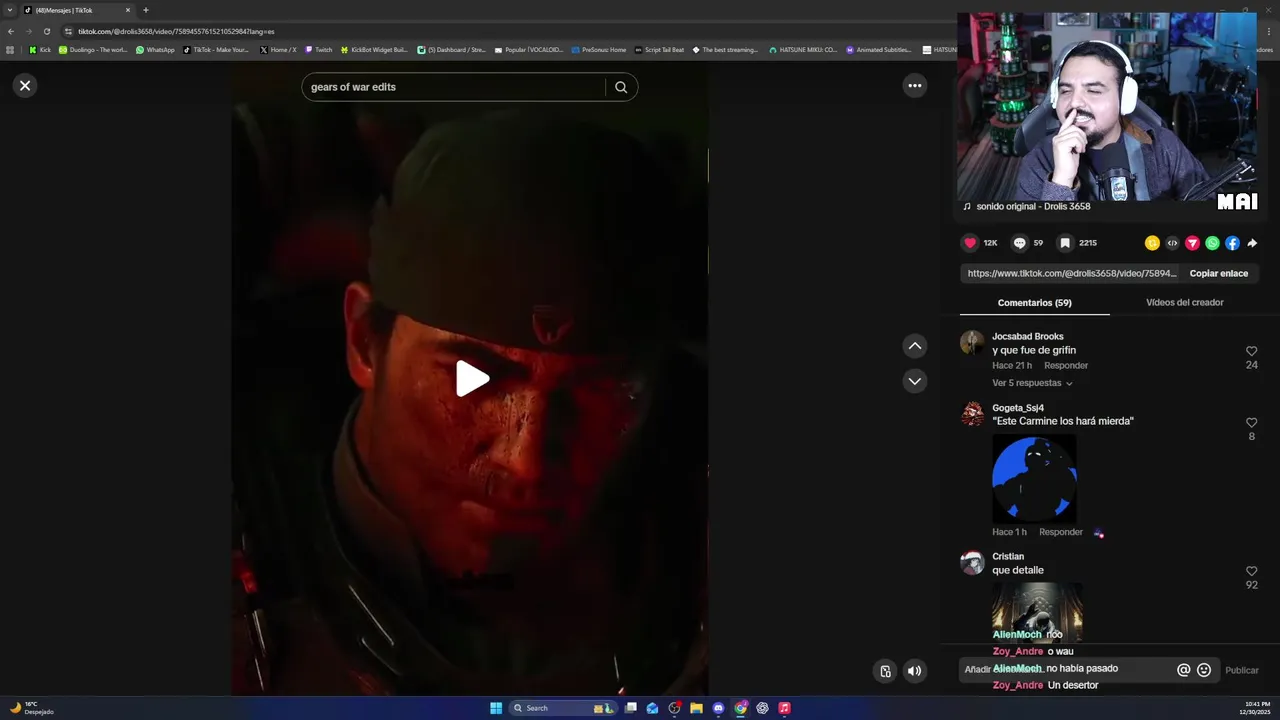This screenshot has width=1280, height=720.
Task: Open emoji picker in comment box
Action: [x=1204, y=670]
